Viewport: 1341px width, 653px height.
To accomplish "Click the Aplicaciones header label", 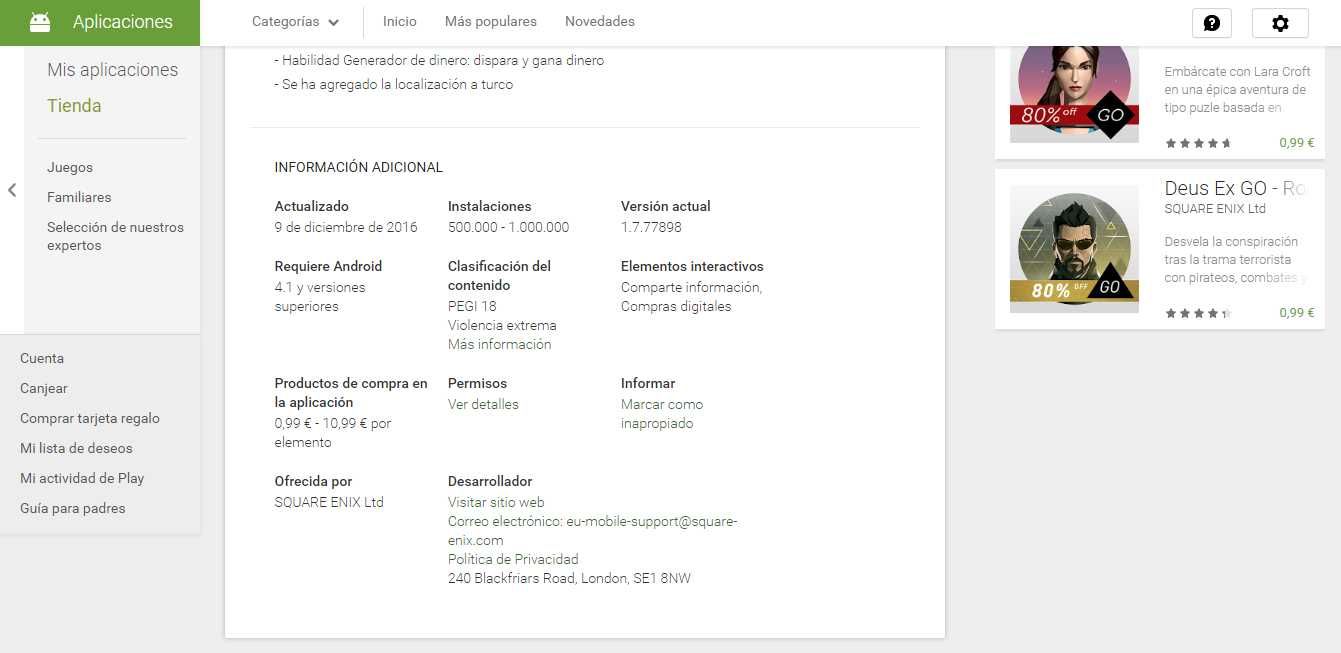I will pos(123,22).
